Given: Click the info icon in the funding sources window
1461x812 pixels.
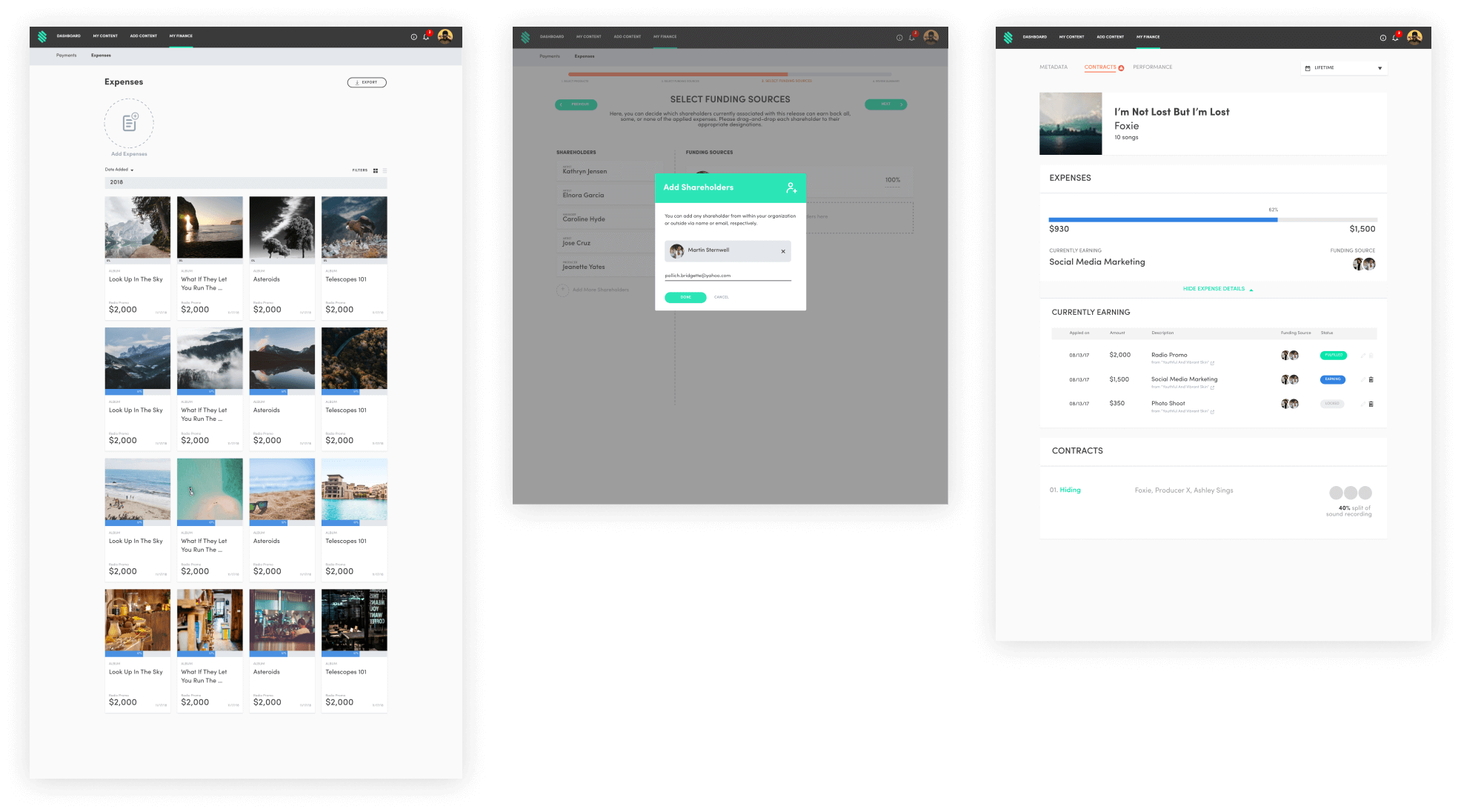Looking at the screenshot, I should tap(899, 38).
